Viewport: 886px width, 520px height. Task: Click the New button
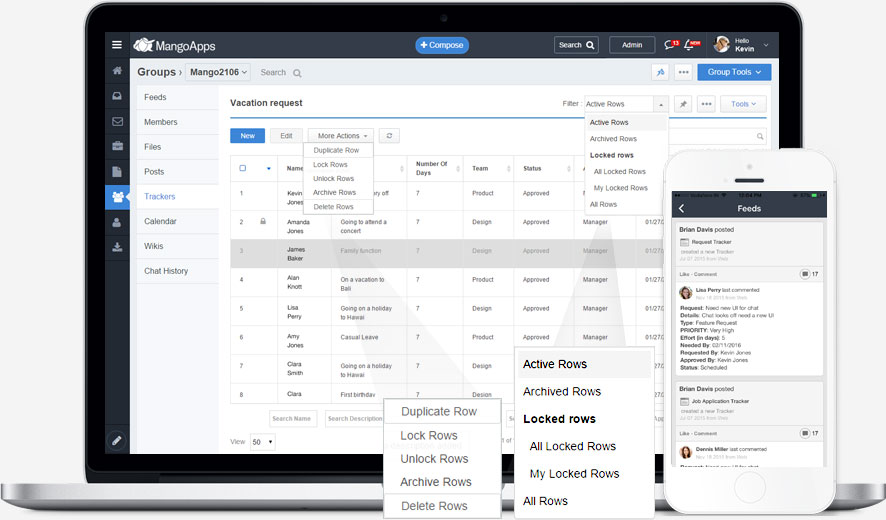[x=247, y=136]
